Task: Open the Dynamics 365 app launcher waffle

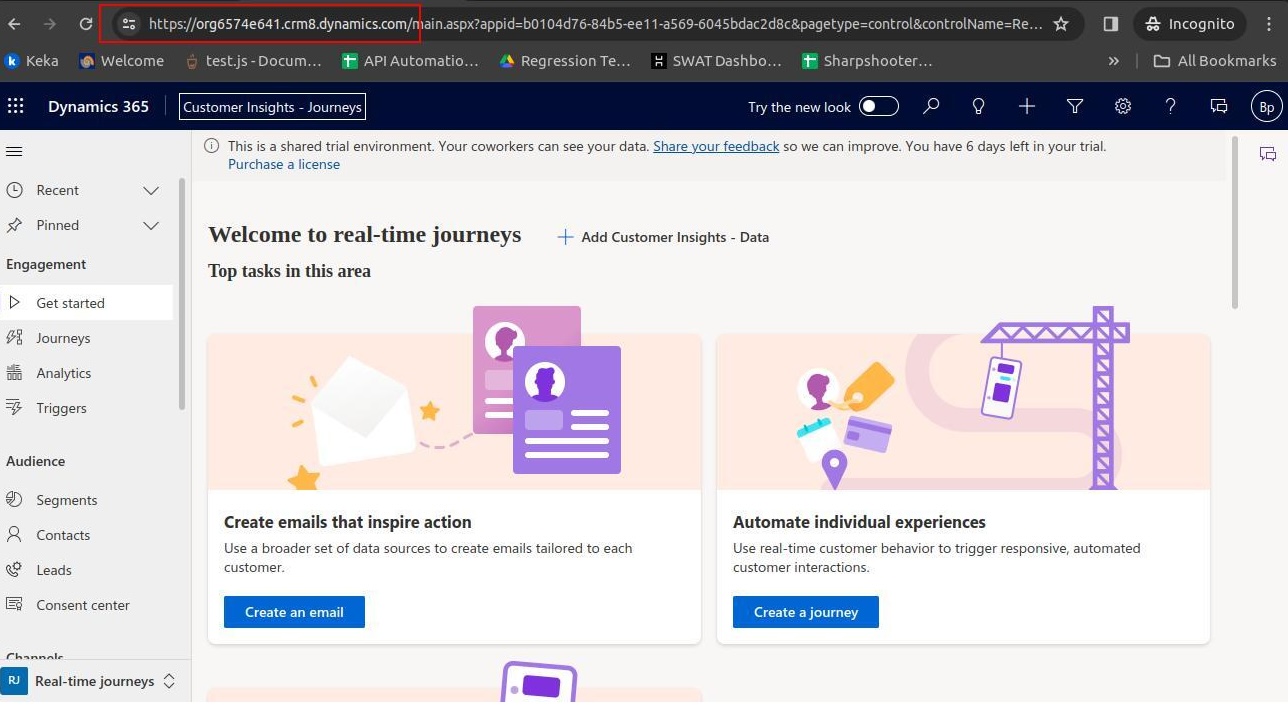Action: point(15,106)
